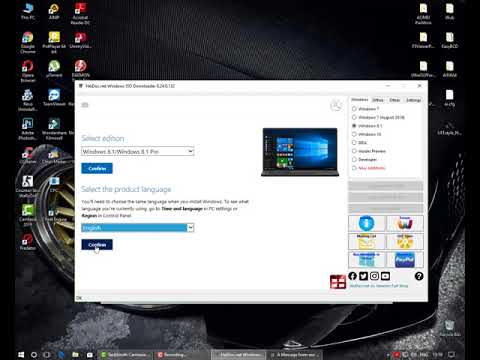The width and height of the screenshot is (480, 360).
Task: Click Confirm button under Select edition
Action: pos(97,168)
